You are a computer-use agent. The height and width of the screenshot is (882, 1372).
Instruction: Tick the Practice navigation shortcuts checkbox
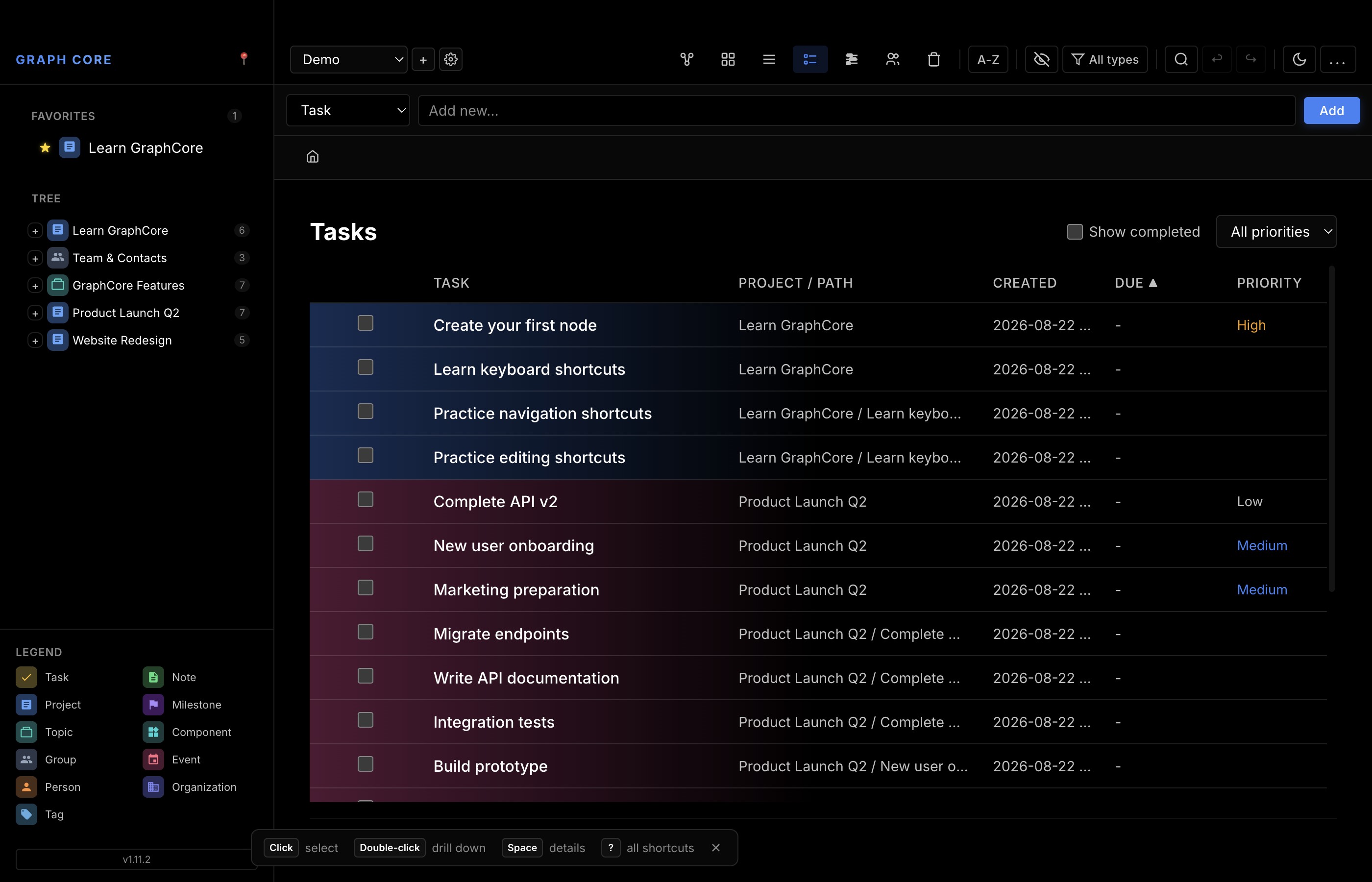coord(366,412)
